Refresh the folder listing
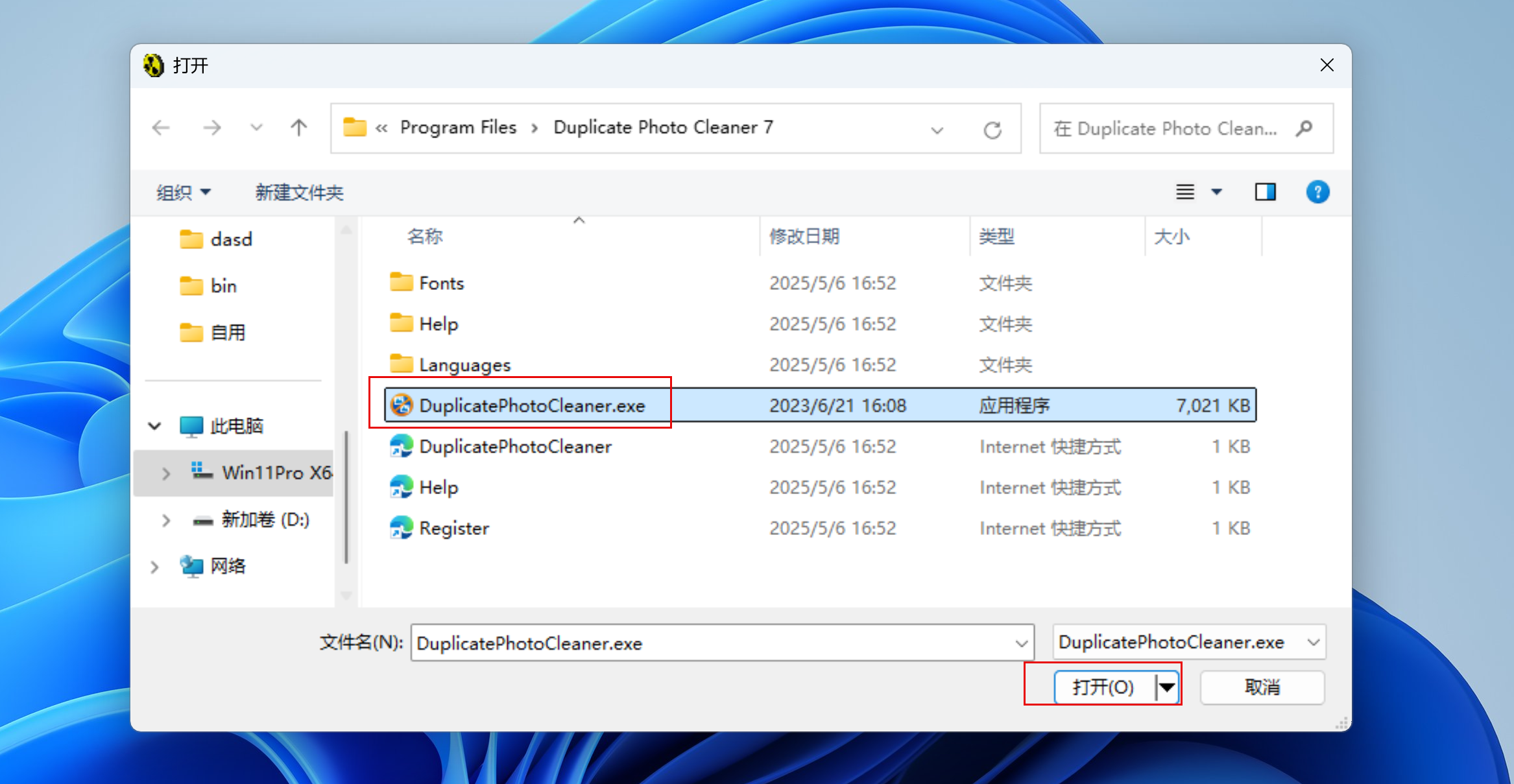 pyautogui.click(x=992, y=130)
